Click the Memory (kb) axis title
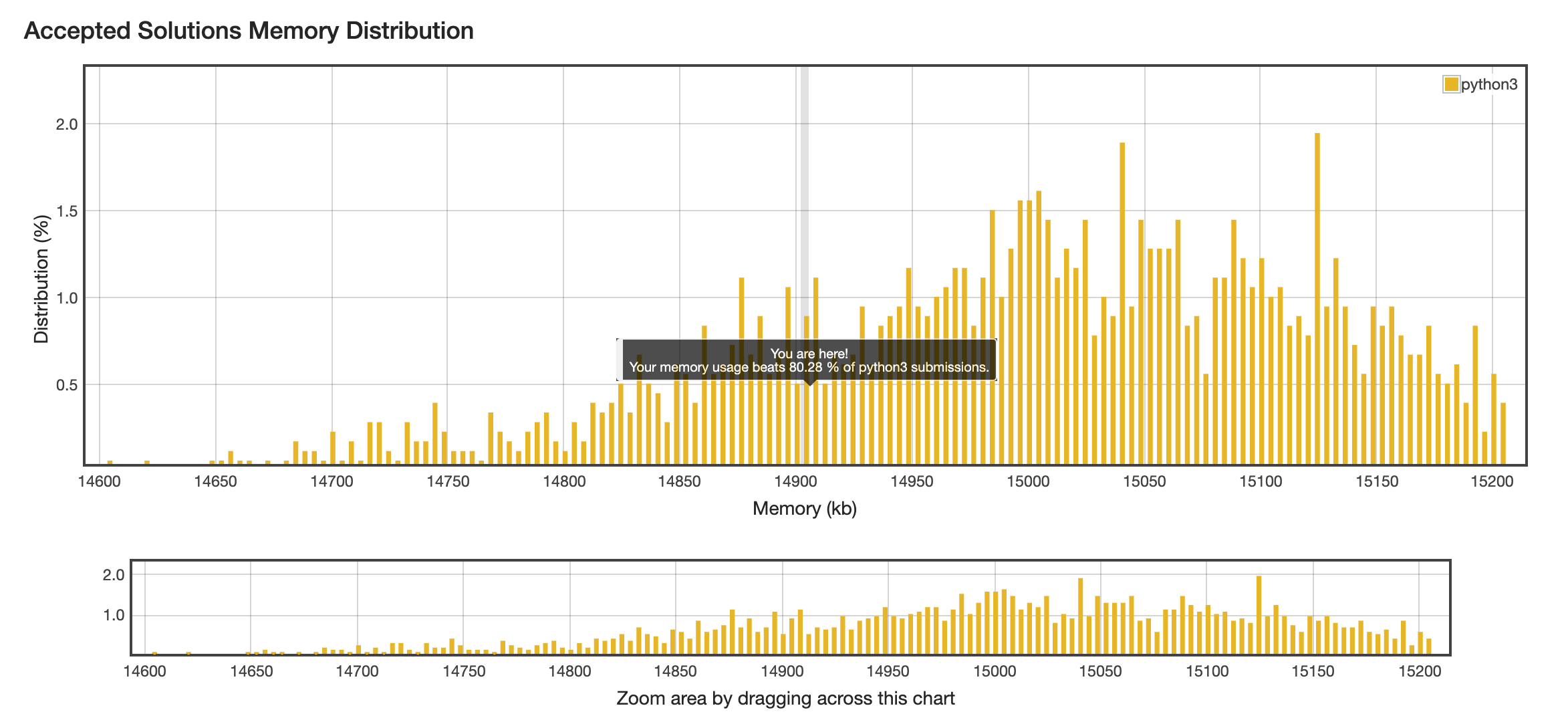This screenshot has width=1568, height=722. (x=804, y=509)
